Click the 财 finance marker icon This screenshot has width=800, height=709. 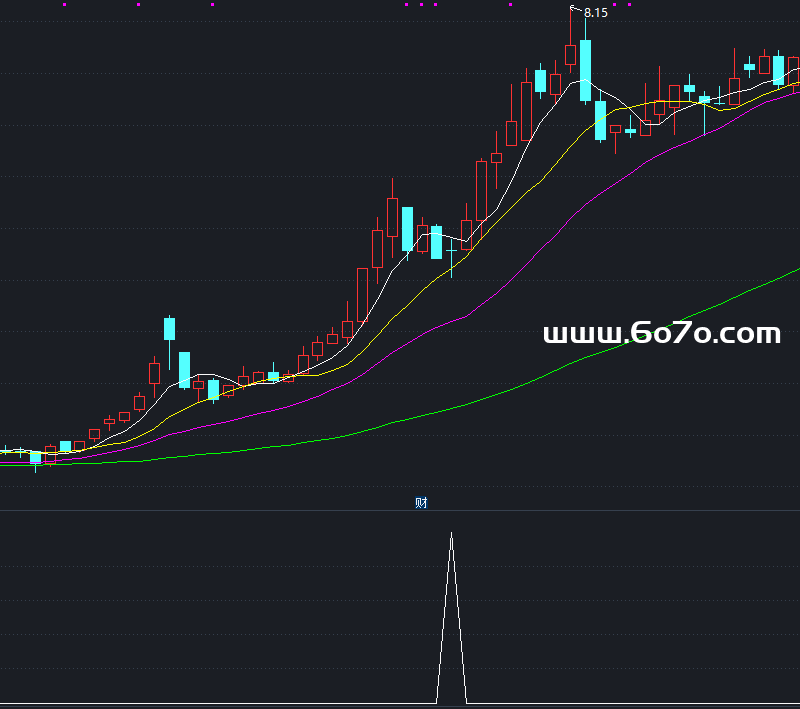[x=421, y=503]
